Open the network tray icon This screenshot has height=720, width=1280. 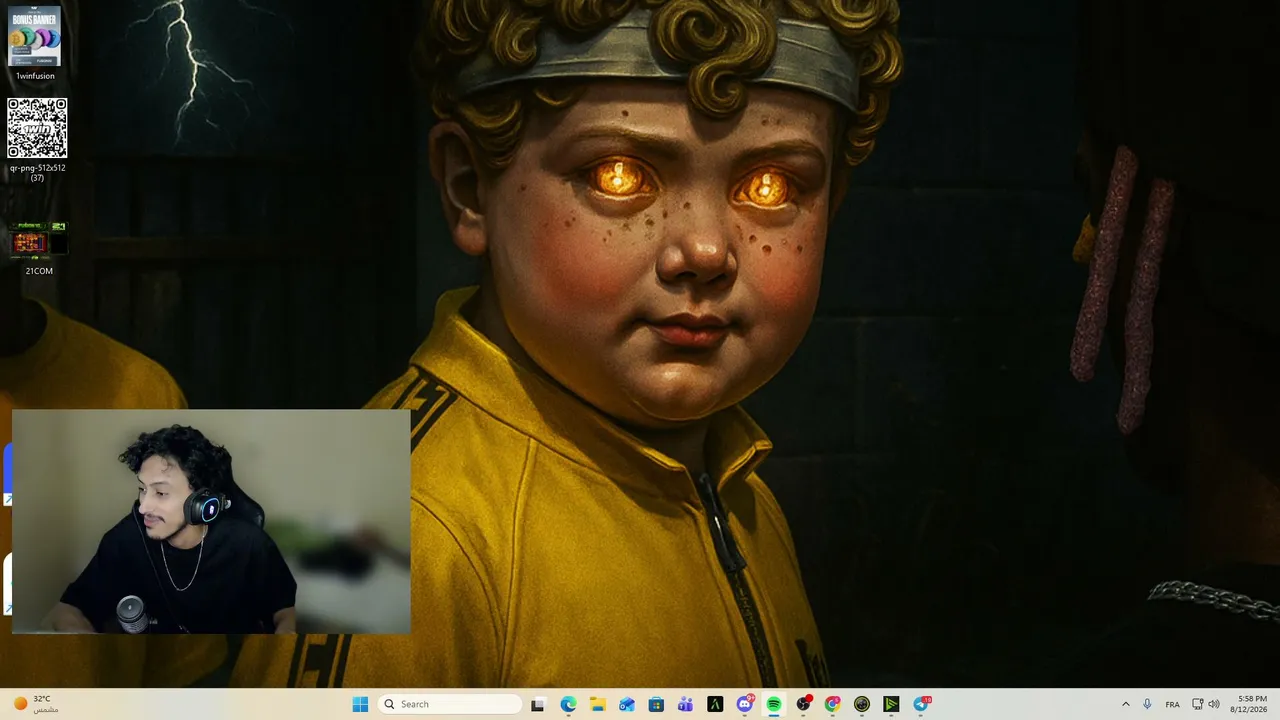point(1198,704)
